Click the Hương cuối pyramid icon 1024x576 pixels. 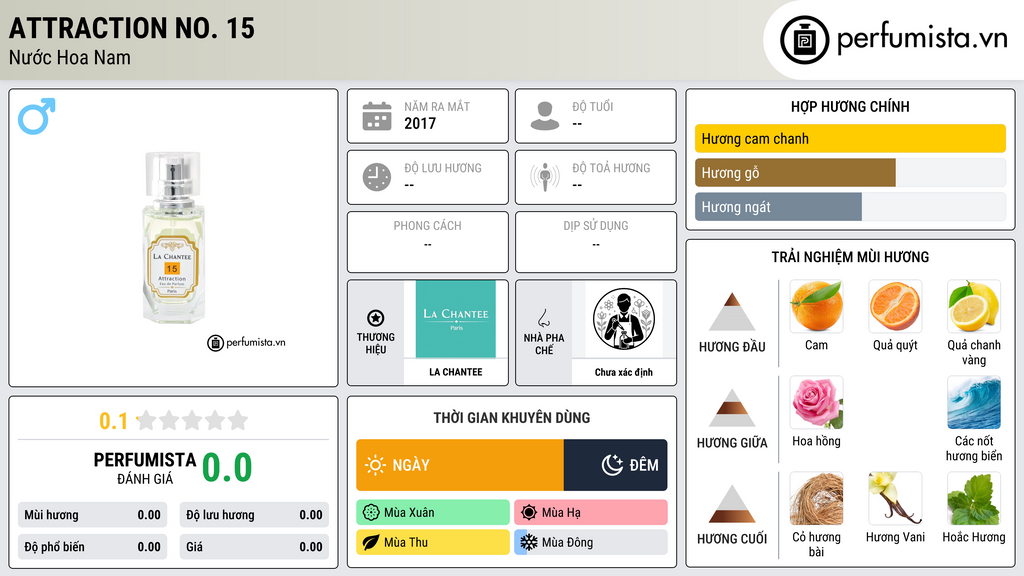pos(732,504)
